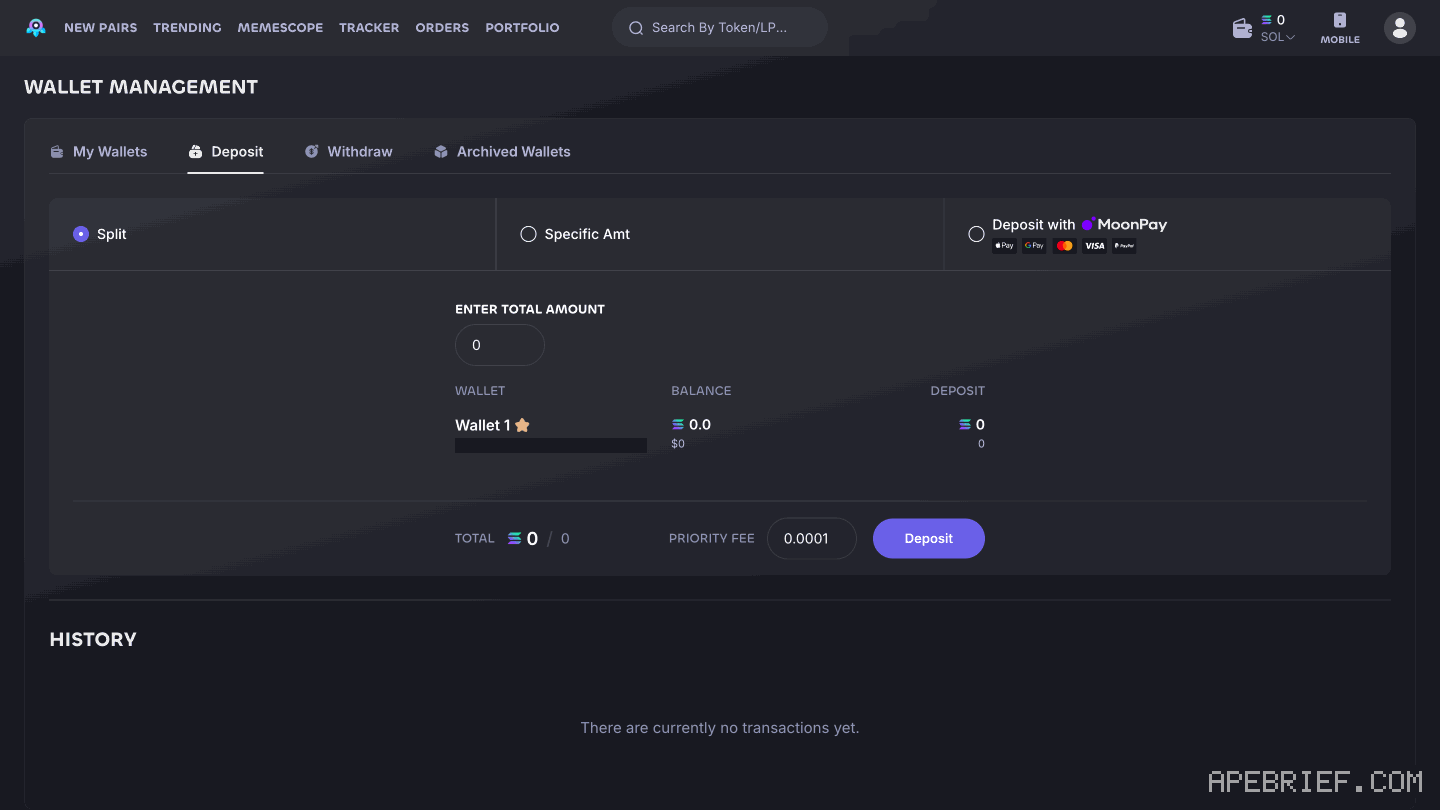Click the wallet icon in the header
The height and width of the screenshot is (810, 1440).
tap(1242, 28)
